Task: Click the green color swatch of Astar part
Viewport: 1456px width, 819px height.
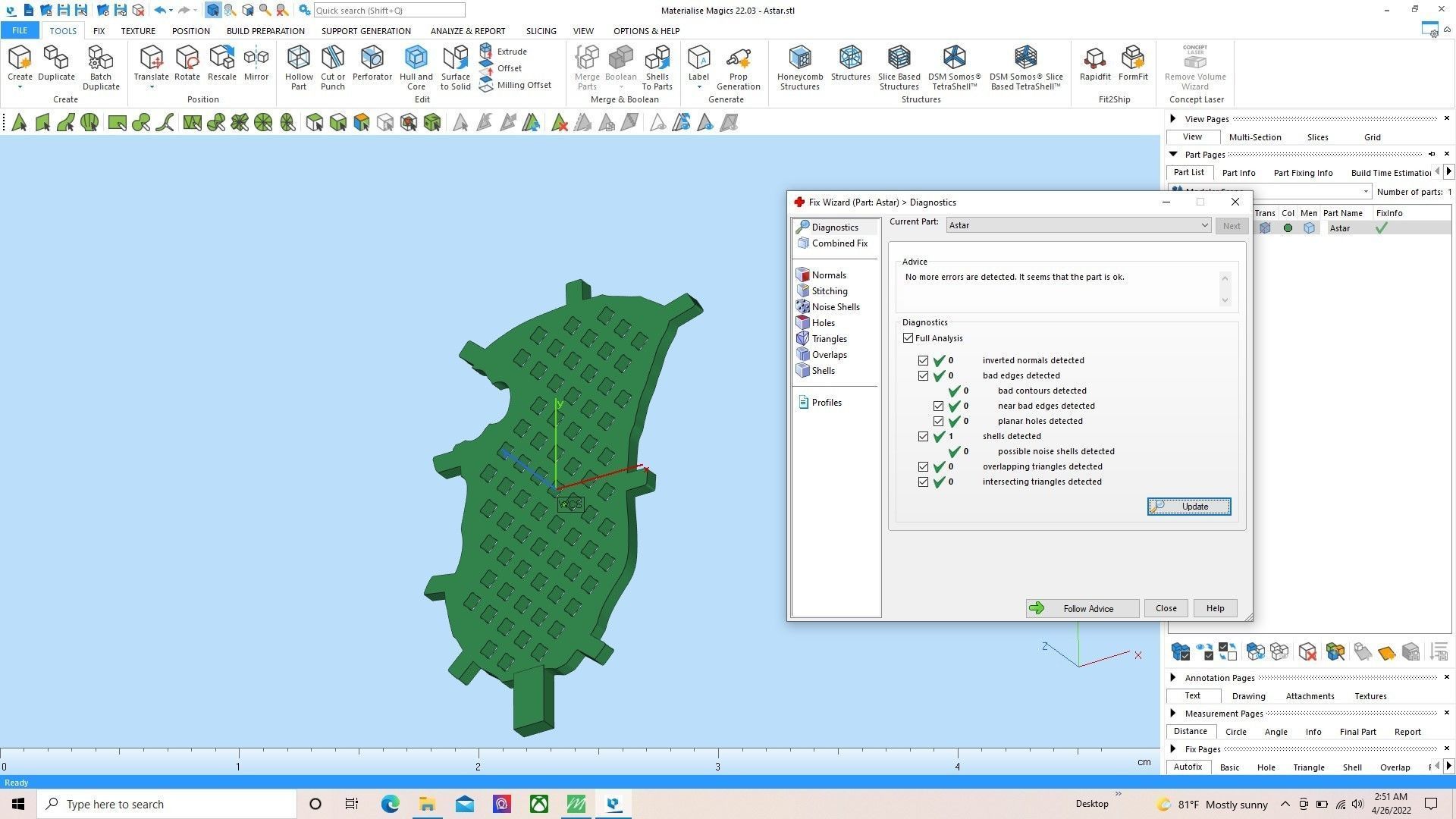Action: tap(1288, 228)
